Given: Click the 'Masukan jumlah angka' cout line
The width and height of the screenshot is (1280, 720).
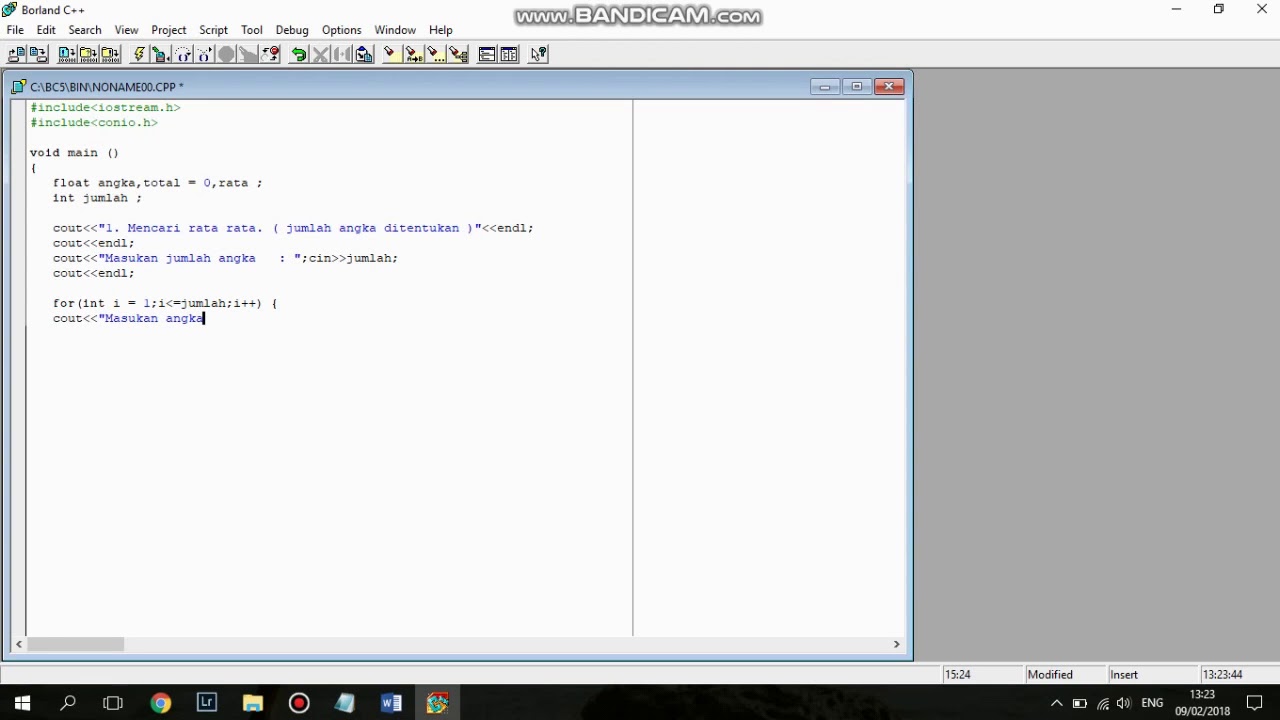Looking at the screenshot, I should [225, 257].
